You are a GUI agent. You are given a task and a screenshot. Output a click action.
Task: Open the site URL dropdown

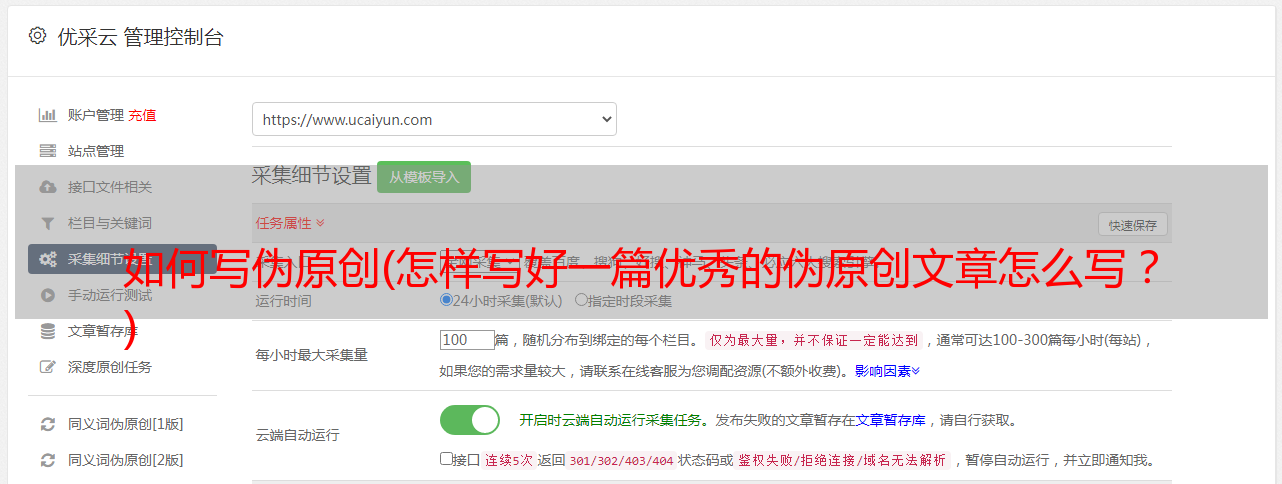coord(434,119)
